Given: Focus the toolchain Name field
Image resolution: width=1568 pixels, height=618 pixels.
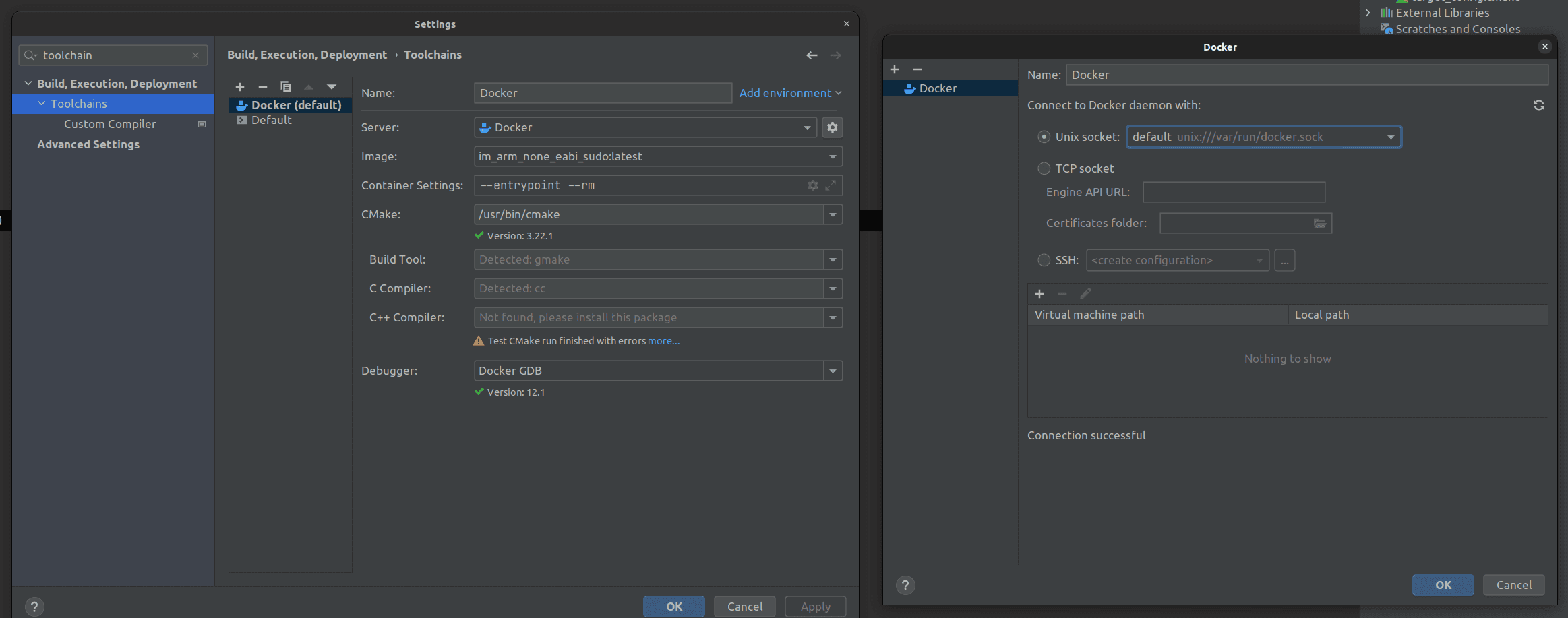Looking at the screenshot, I should pos(603,93).
